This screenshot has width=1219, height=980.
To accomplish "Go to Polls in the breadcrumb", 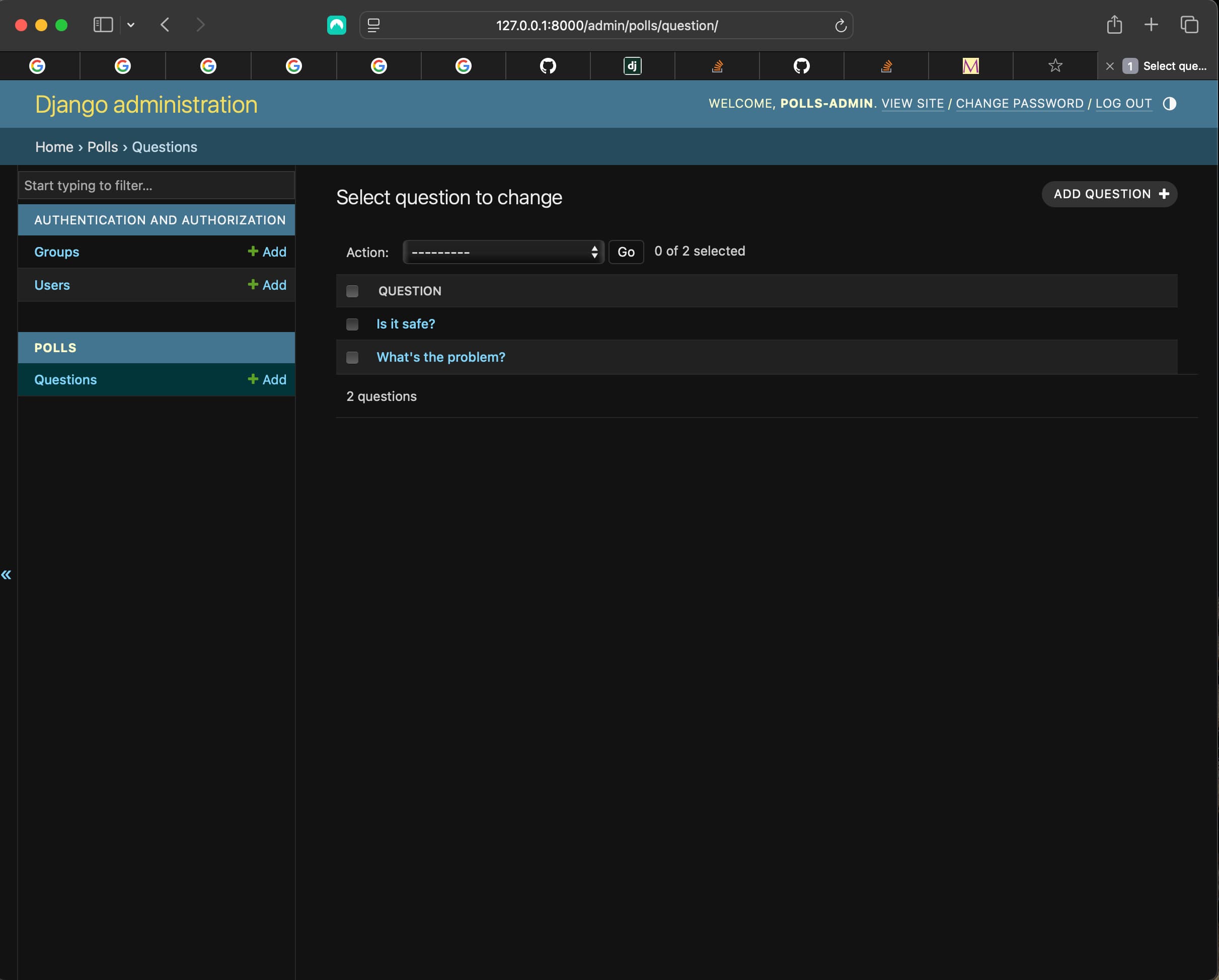I will (102, 147).
